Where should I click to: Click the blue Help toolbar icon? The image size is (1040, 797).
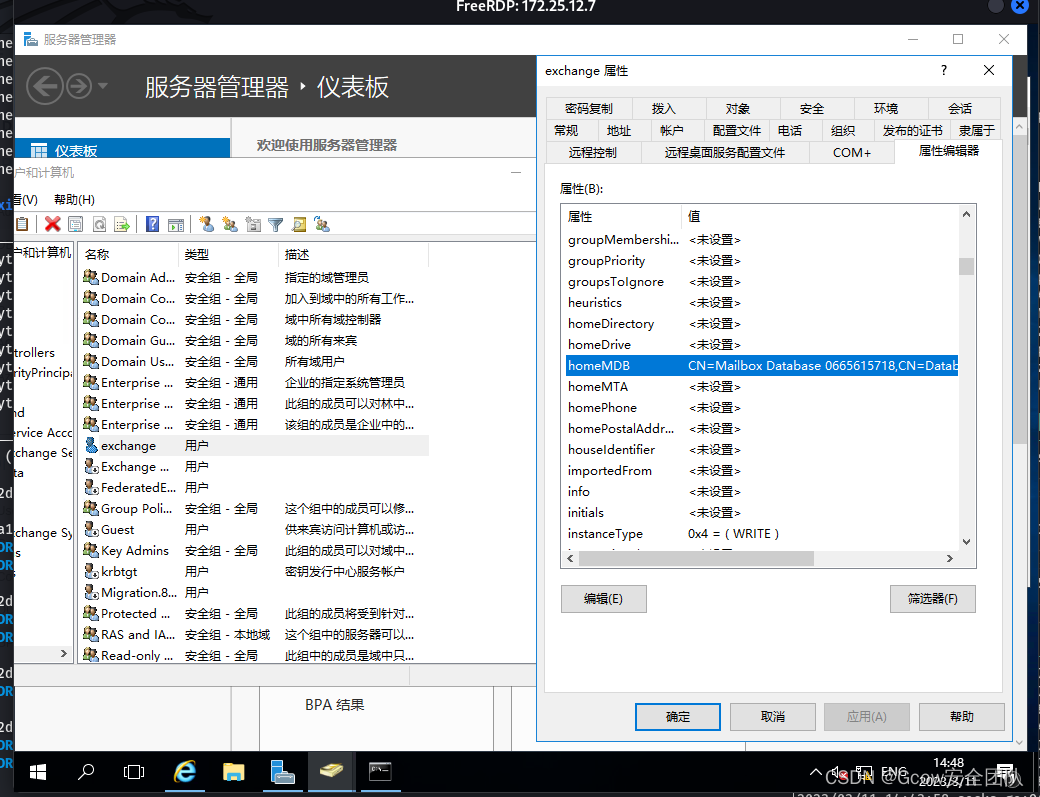pyautogui.click(x=153, y=224)
